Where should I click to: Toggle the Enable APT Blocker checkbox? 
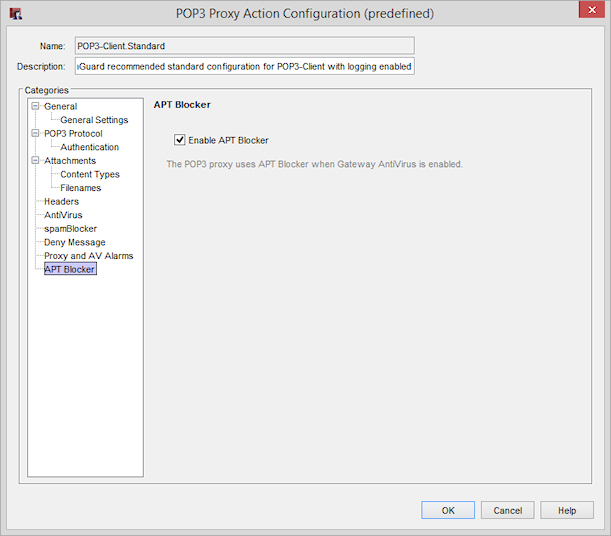(179, 140)
